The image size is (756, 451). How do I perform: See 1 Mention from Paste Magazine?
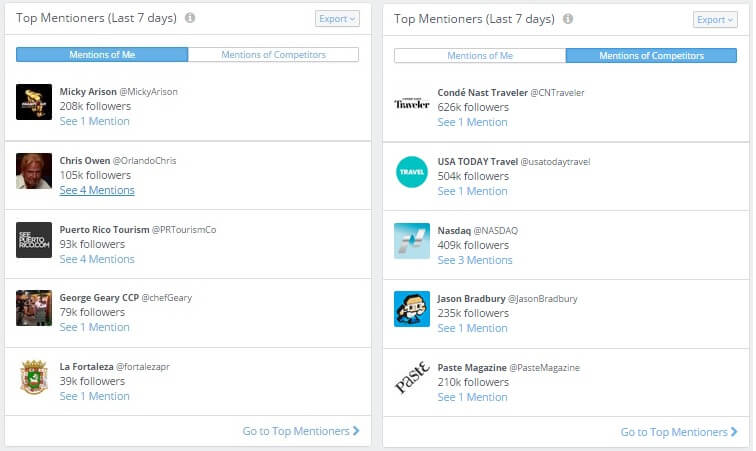472,397
